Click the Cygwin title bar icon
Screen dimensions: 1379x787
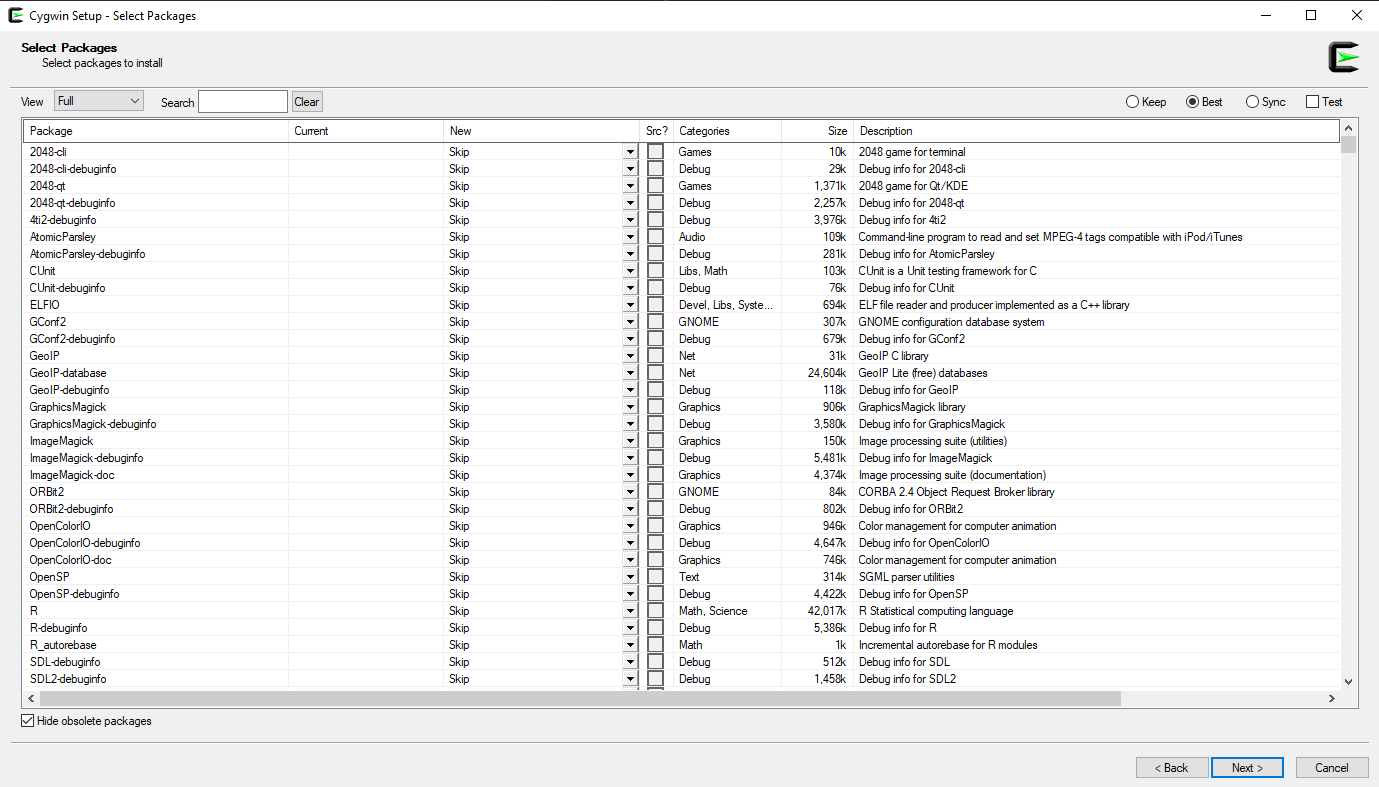coord(16,15)
